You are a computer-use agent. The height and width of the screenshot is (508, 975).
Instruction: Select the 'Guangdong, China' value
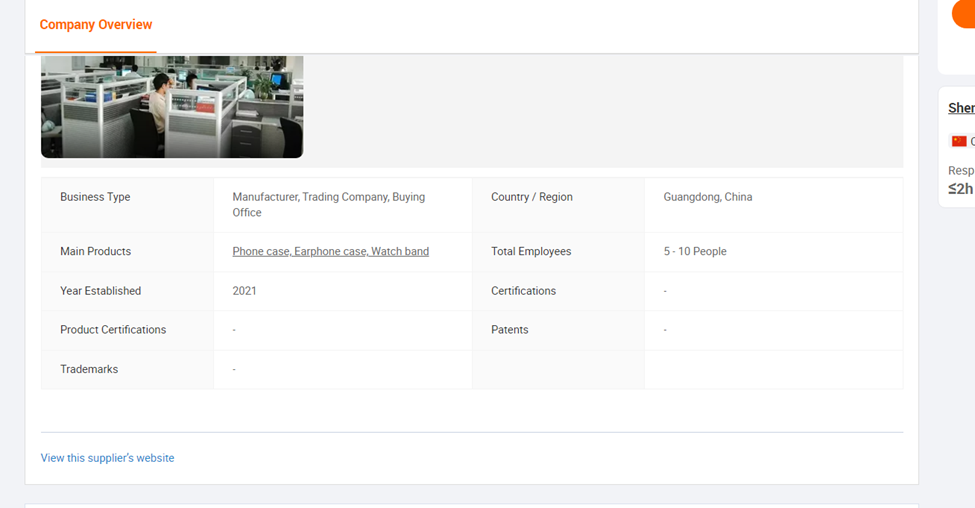(708, 197)
